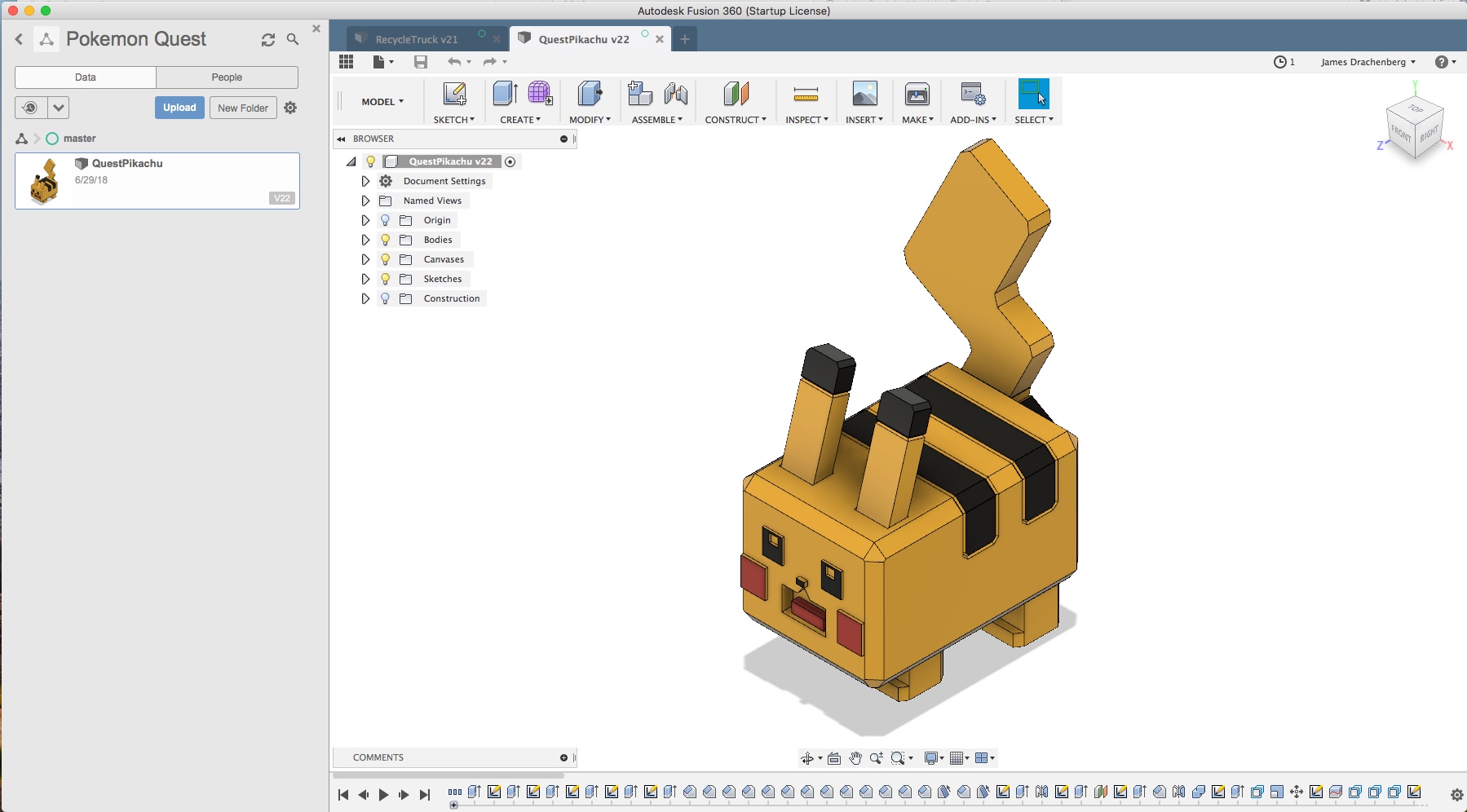Expand the Canvases folder
Screen dimensions: 1467x812
365,259
